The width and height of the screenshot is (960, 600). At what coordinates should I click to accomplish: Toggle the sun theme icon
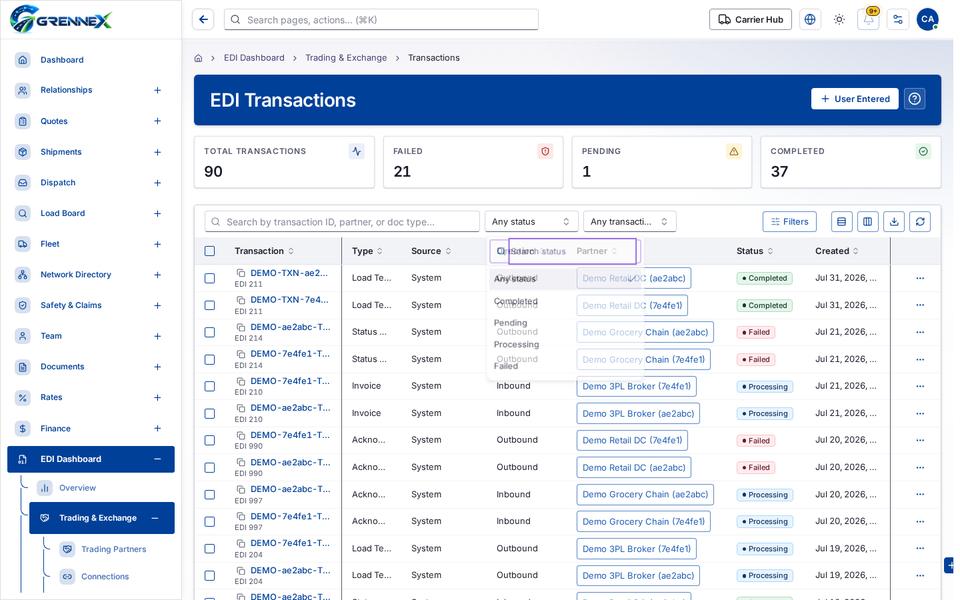point(839,20)
